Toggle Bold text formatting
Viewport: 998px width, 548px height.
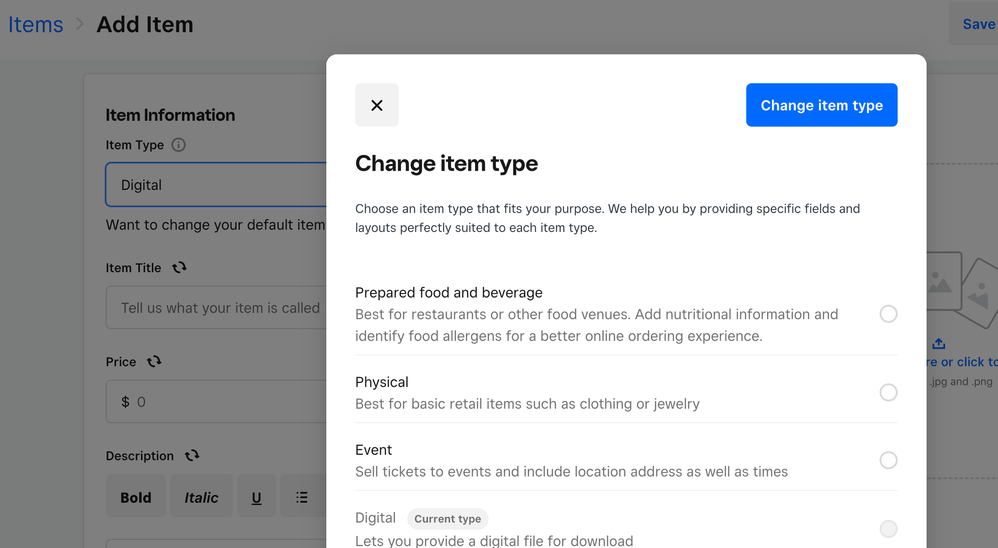136,497
